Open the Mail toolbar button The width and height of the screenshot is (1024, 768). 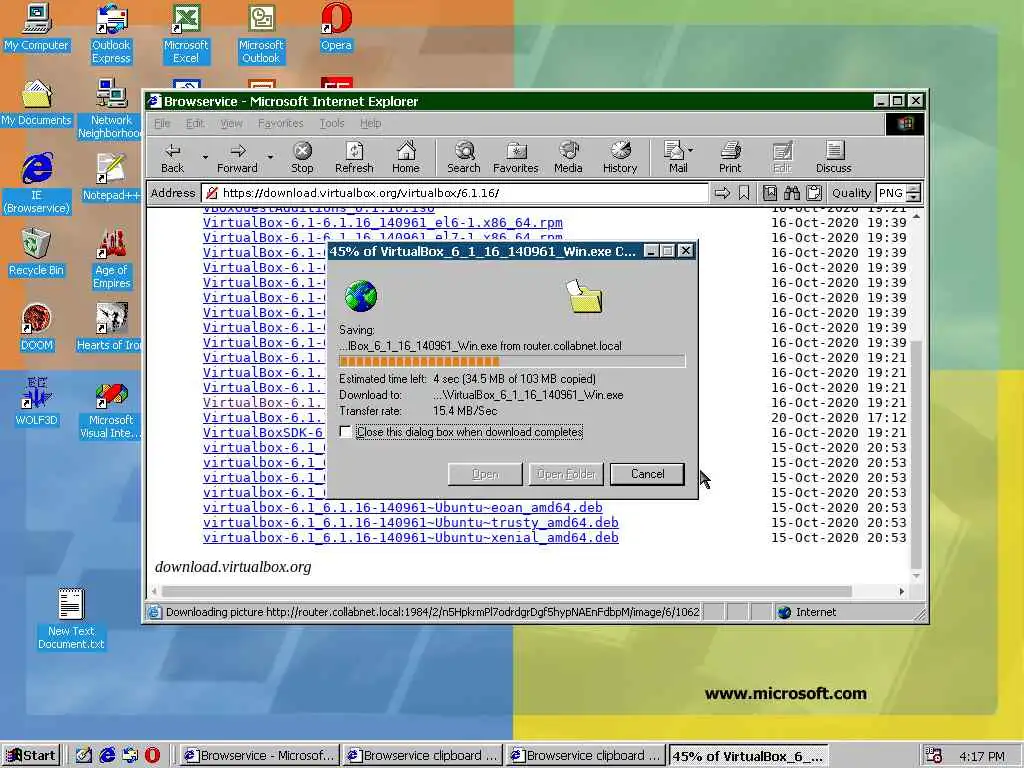(x=674, y=157)
